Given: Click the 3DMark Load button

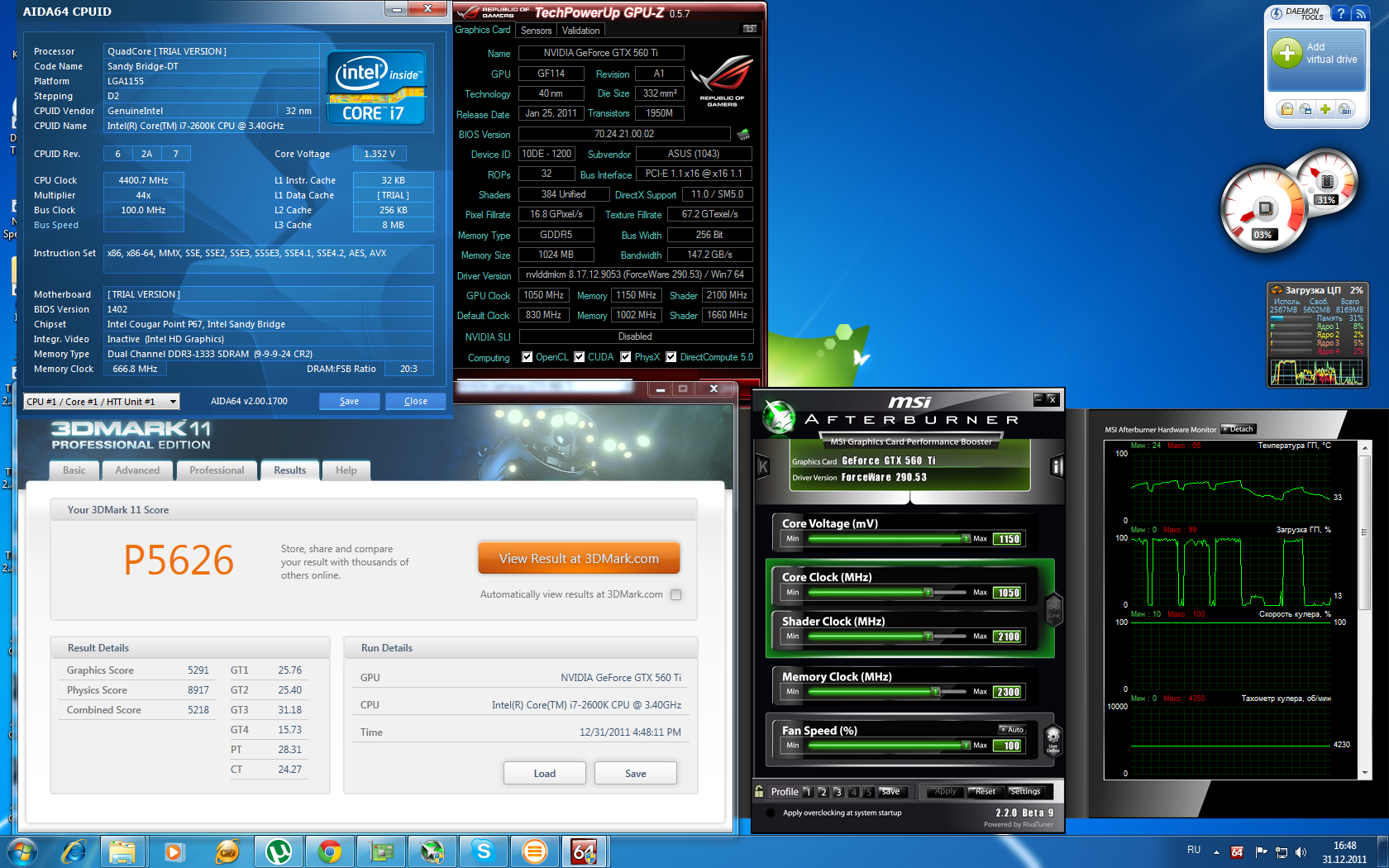Looking at the screenshot, I should pos(545,774).
